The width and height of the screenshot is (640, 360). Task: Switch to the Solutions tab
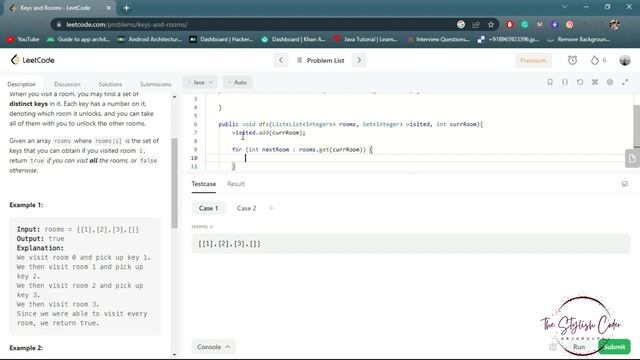point(110,84)
